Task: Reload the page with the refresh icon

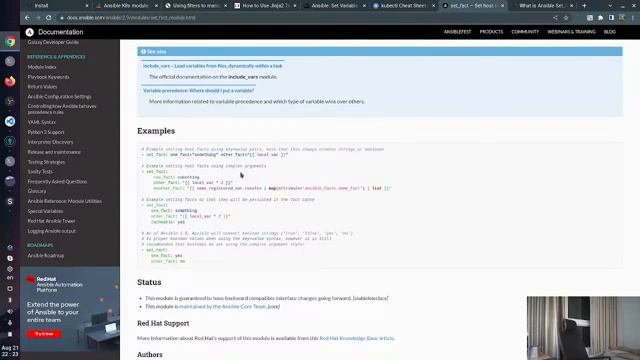Action: (49, 18)
